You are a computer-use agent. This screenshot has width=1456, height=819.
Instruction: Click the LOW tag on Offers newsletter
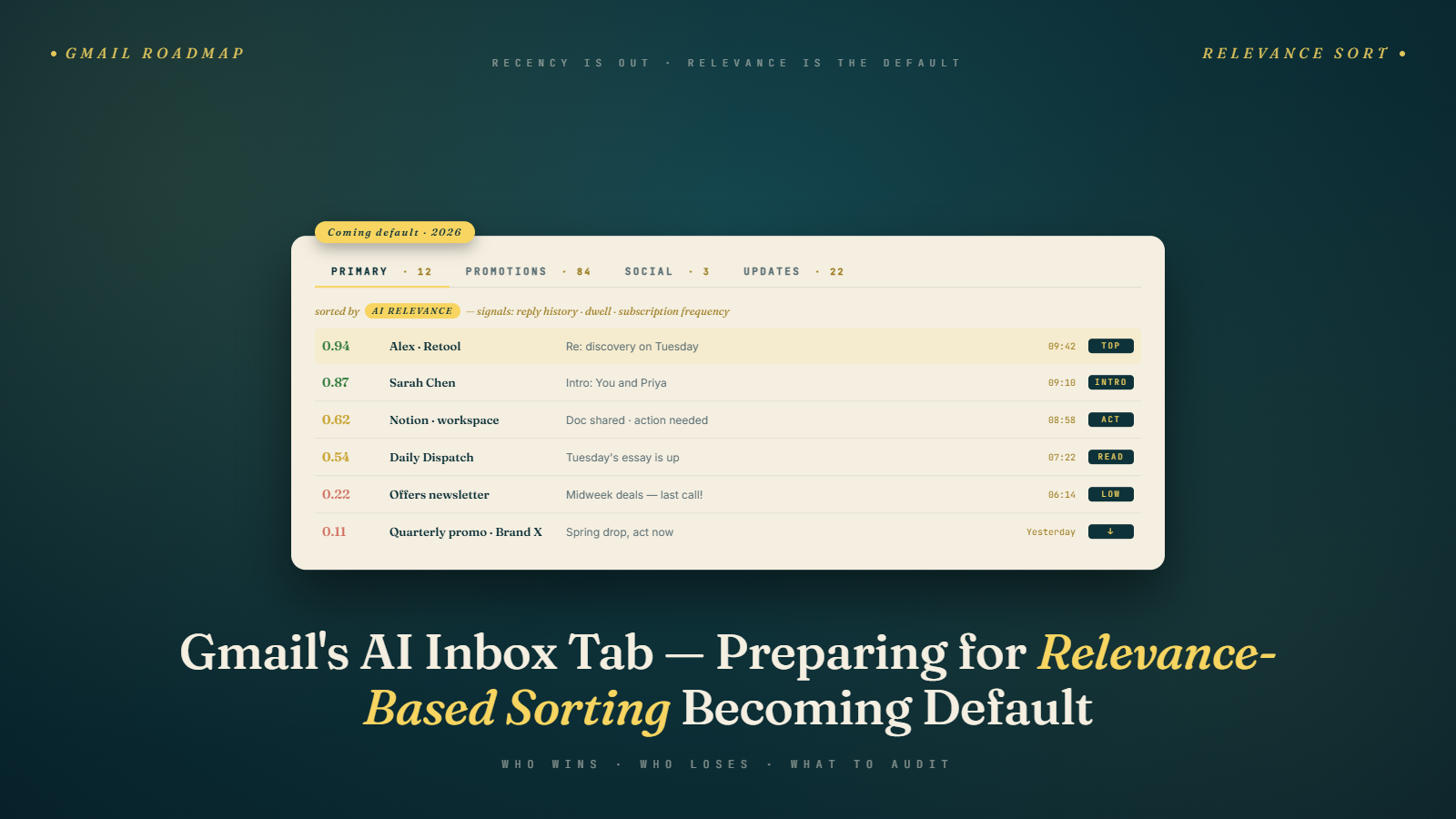1110,494
